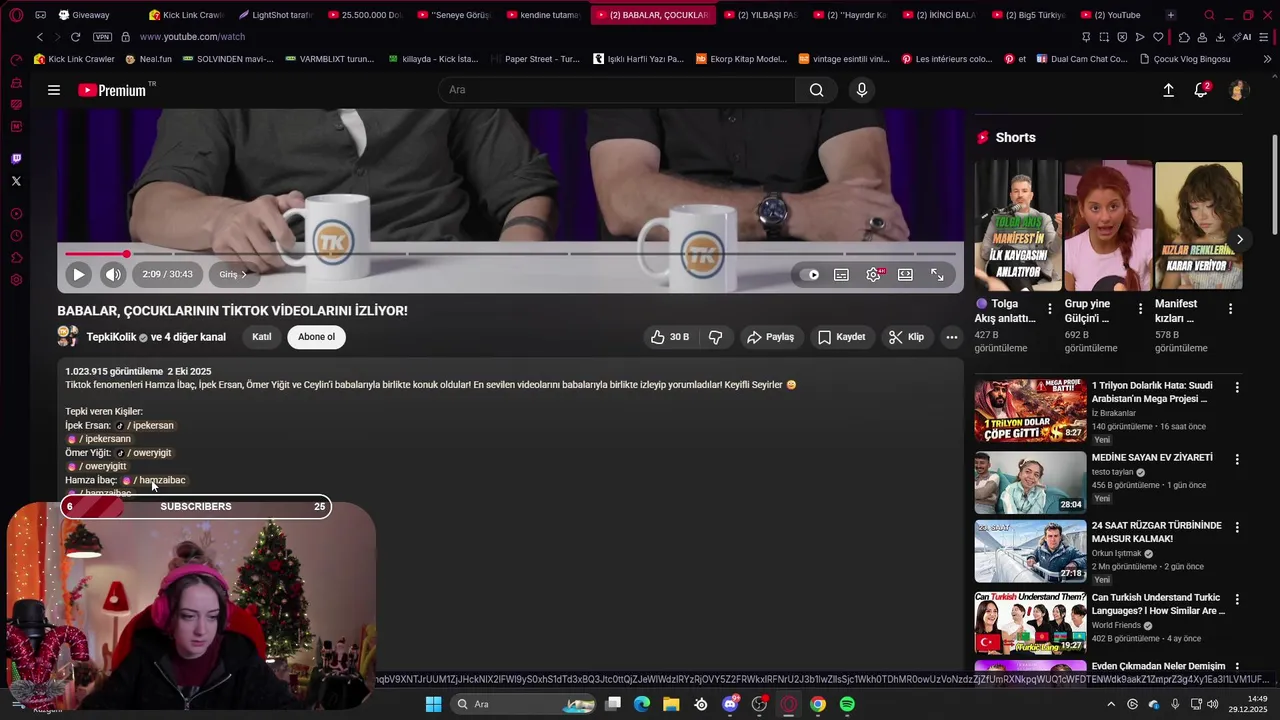This screenshot has width=1280, height=720.
Task: Open the 'Manifest kızları' short thumbnail
Action: 1198,226
